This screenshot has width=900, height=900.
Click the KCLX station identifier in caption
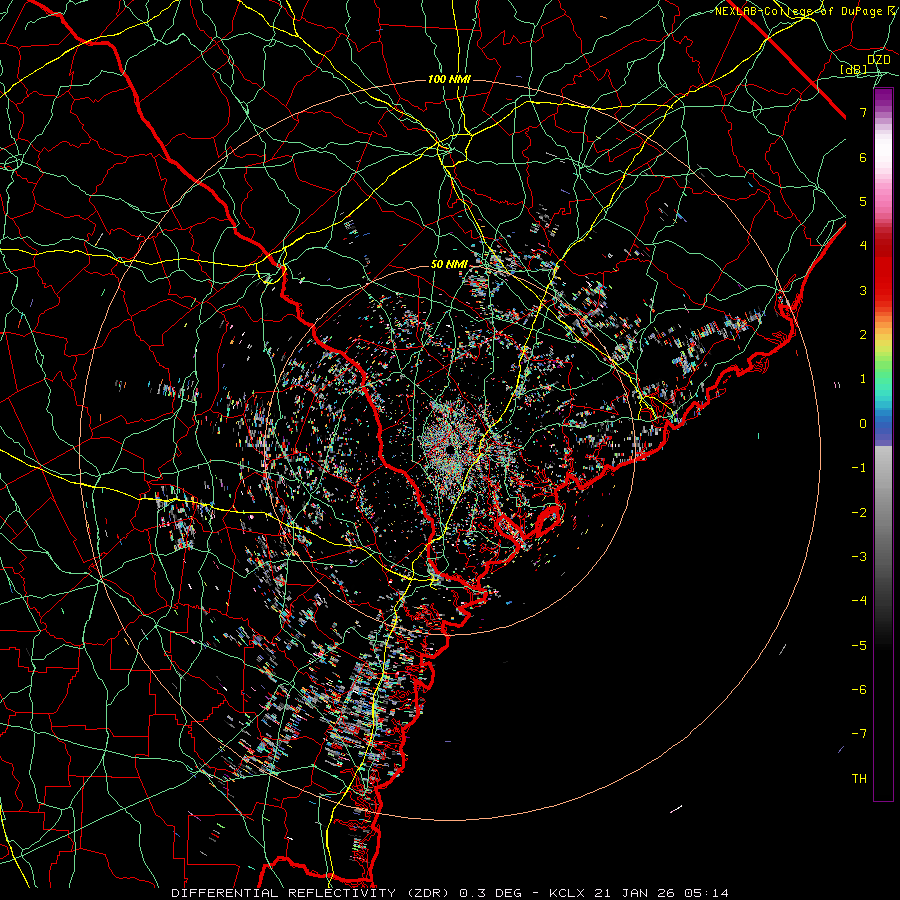click(565, 893)
